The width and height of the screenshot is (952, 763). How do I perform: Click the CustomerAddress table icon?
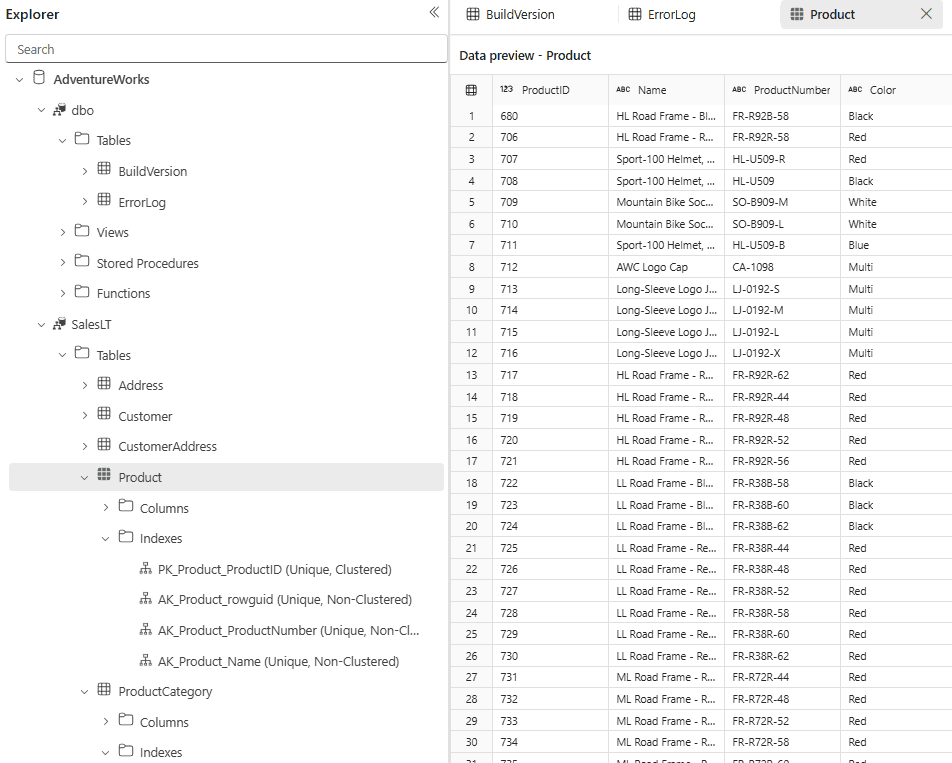pos(104,444)
